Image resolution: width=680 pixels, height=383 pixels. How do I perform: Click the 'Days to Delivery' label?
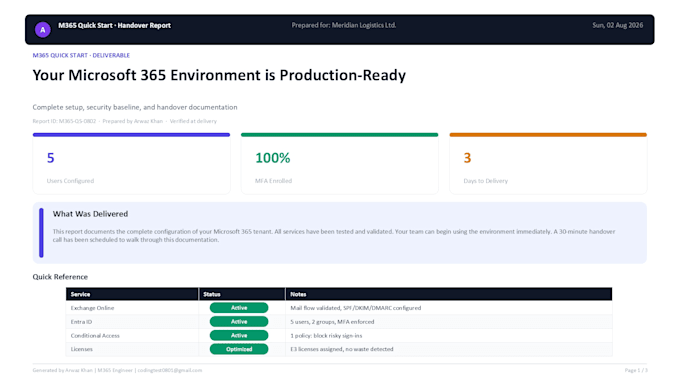point(485,181)
